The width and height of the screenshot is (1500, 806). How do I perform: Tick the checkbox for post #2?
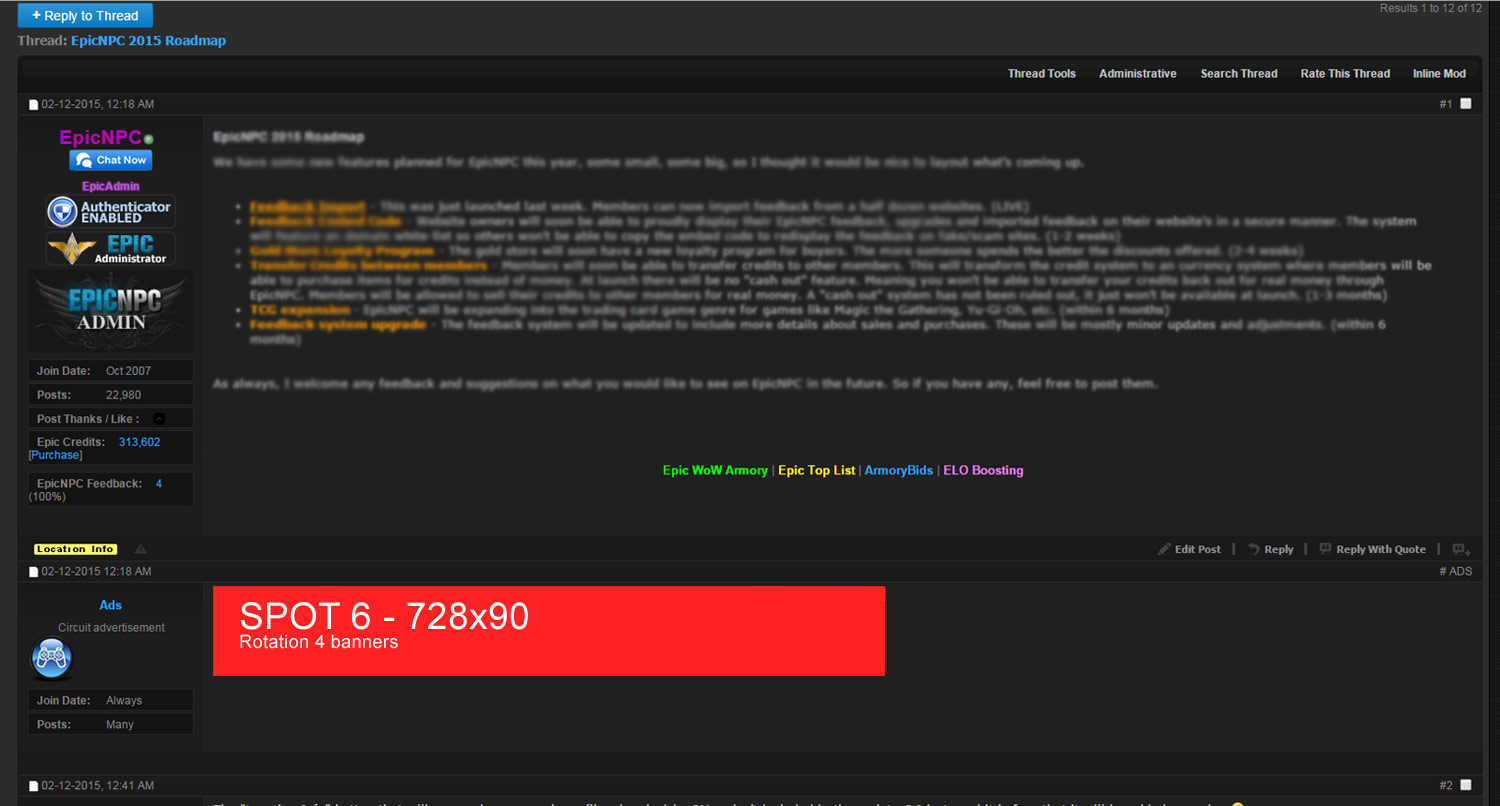point(1466,785)
